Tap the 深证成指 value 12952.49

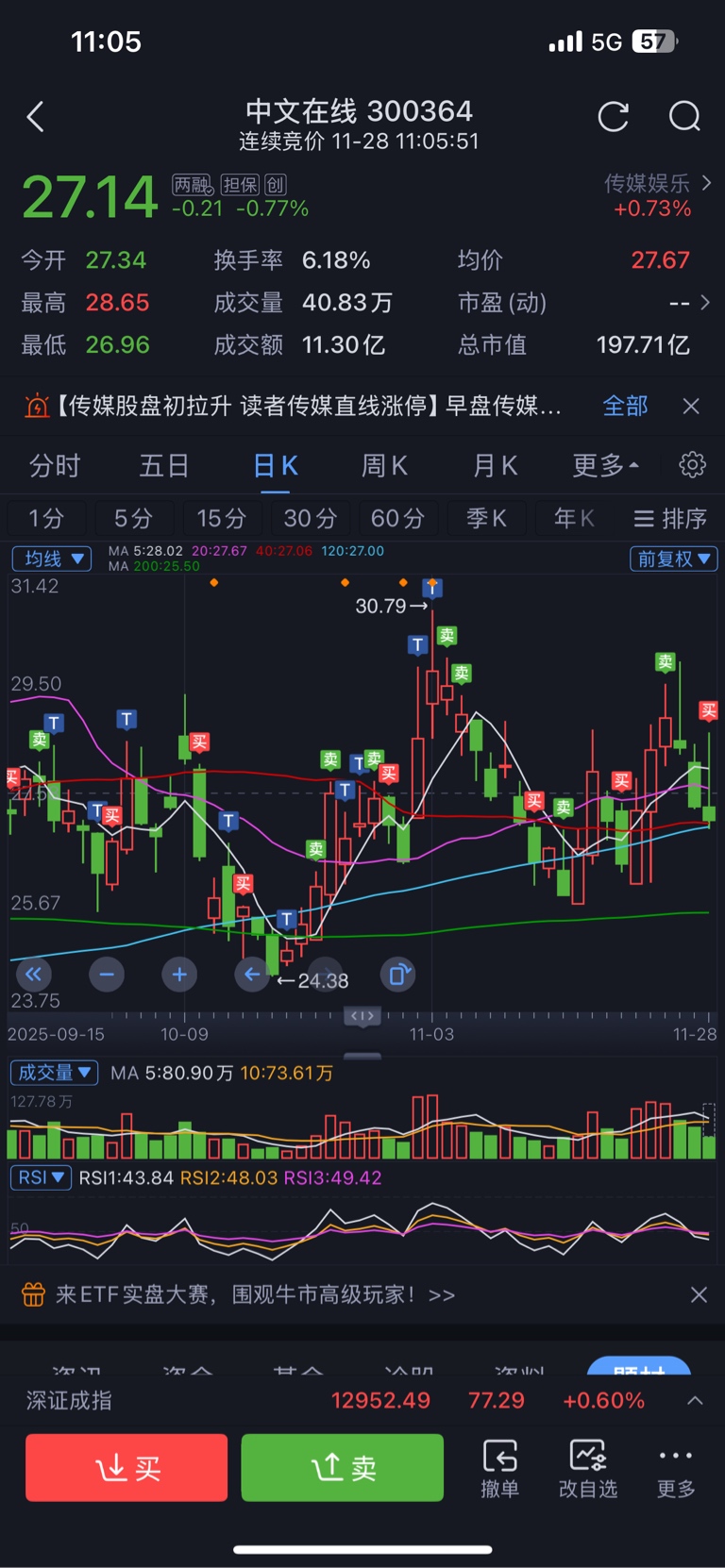pyautogui.click(x=380, y=1401)
